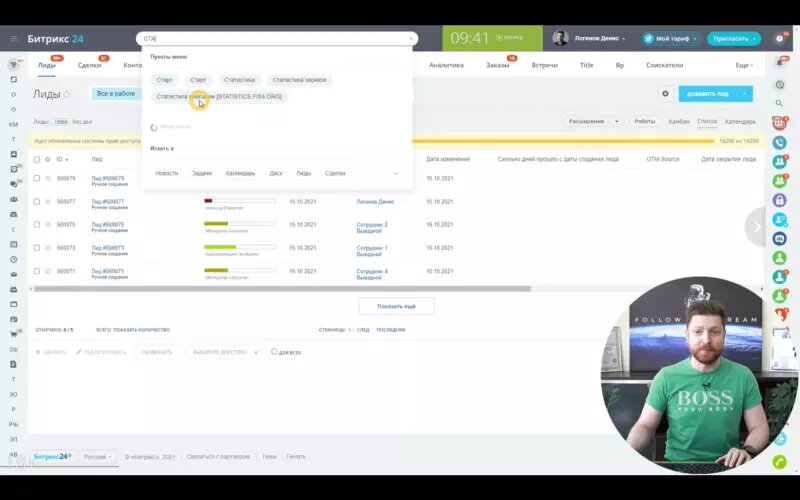Screen dimensions: 800x500
Task: Open the chat bubbles icon in left sidebar
Action: 14,184
